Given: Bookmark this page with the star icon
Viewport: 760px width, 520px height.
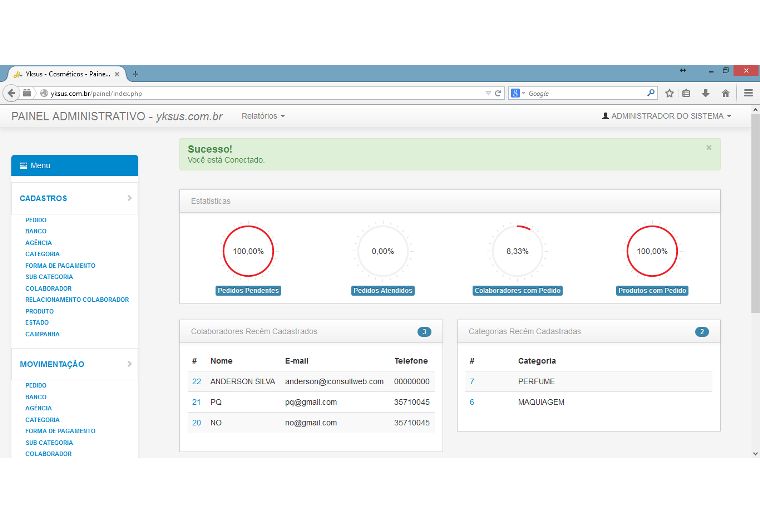Looking at the screenshot, I should [x=669, y=93].
